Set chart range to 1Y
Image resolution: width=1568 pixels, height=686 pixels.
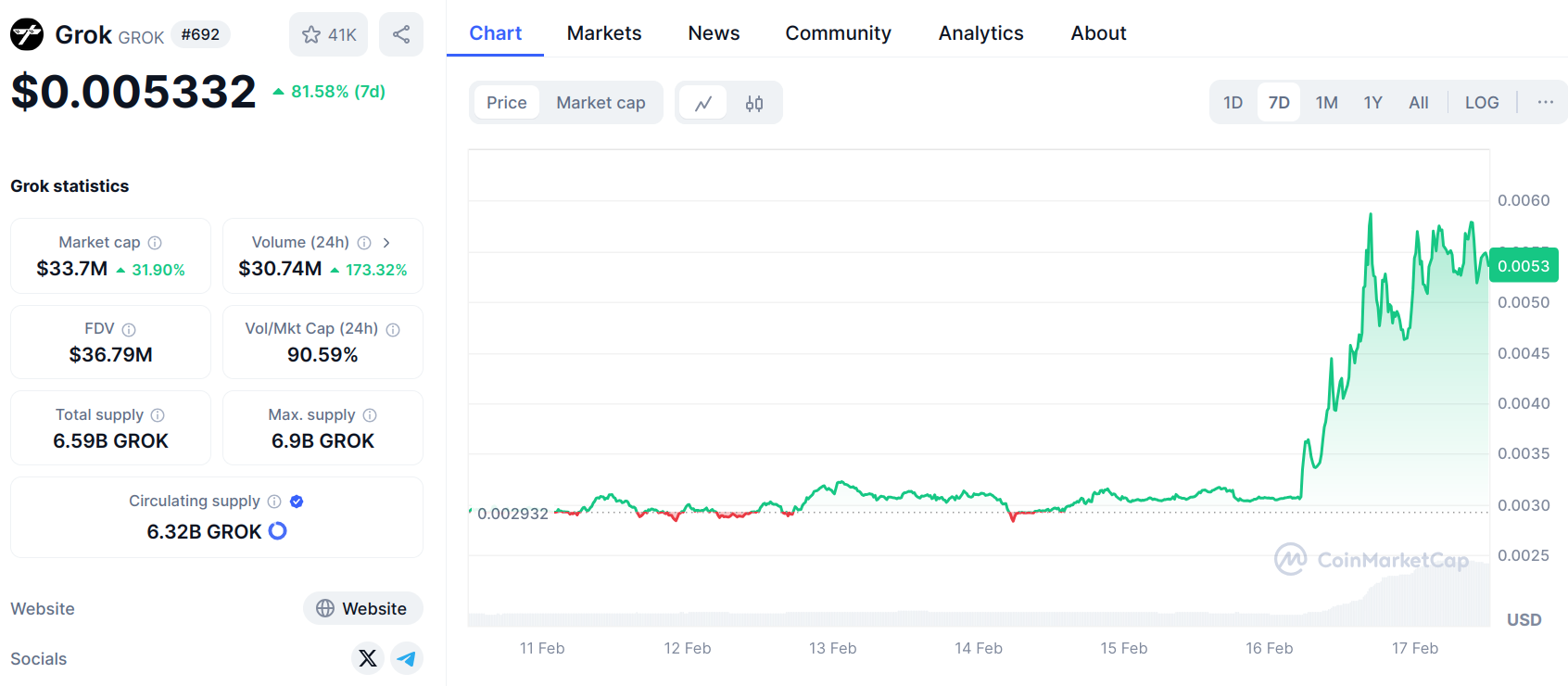click(1372, 102)
